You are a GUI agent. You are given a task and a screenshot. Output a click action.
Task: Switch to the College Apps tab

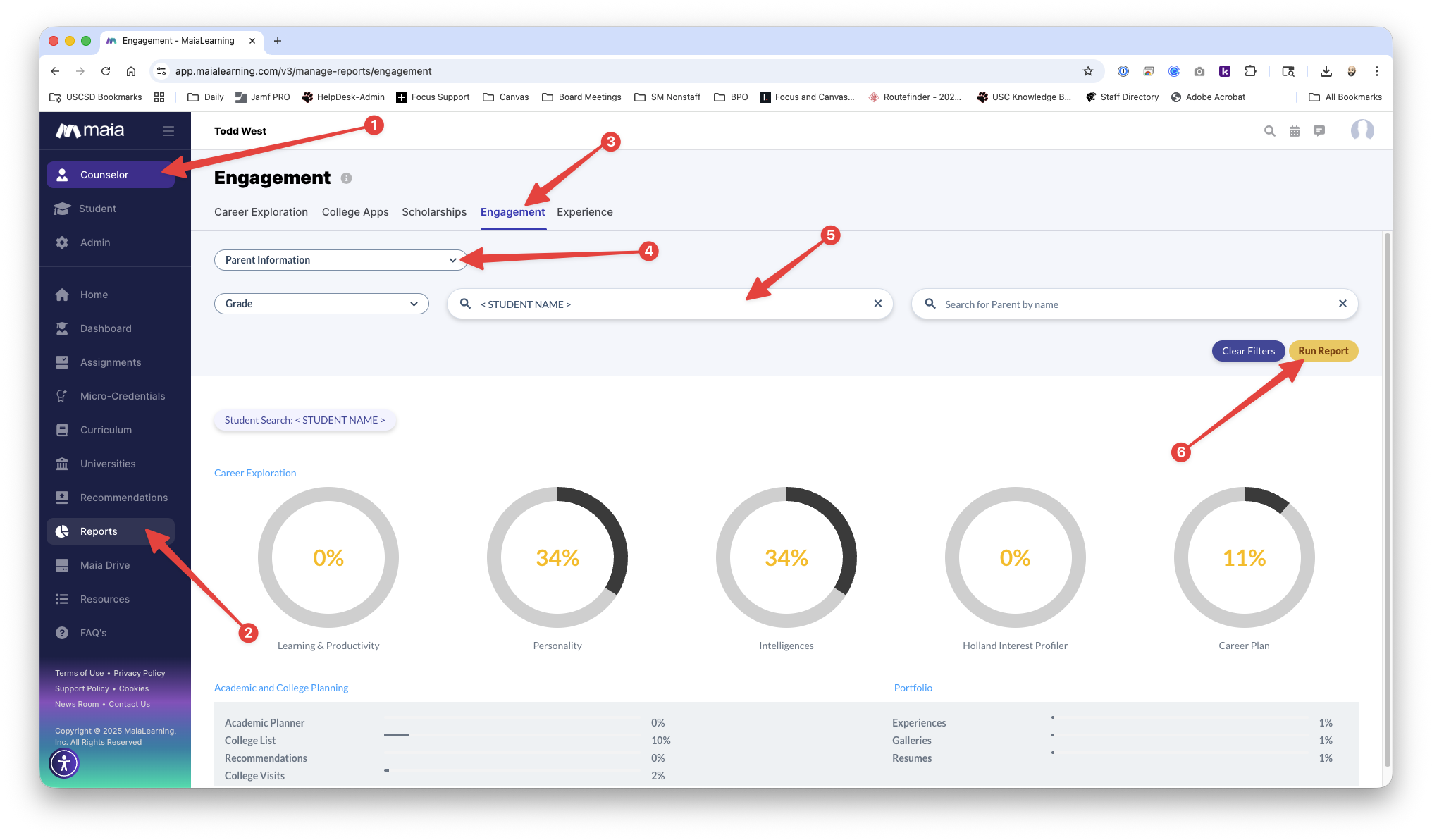click(355, 212)
